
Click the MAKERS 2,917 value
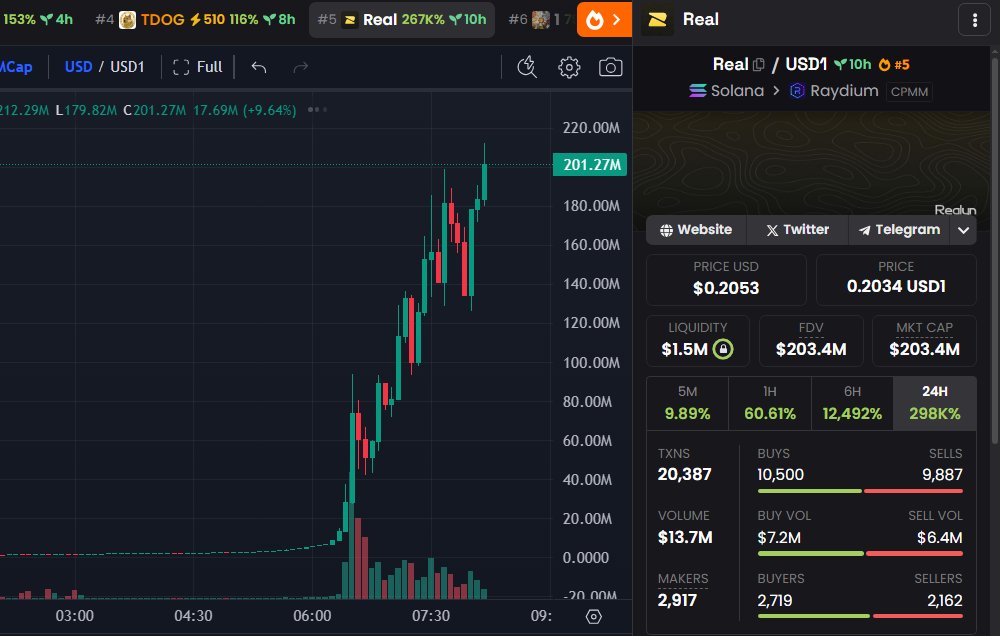coord(677,600)
